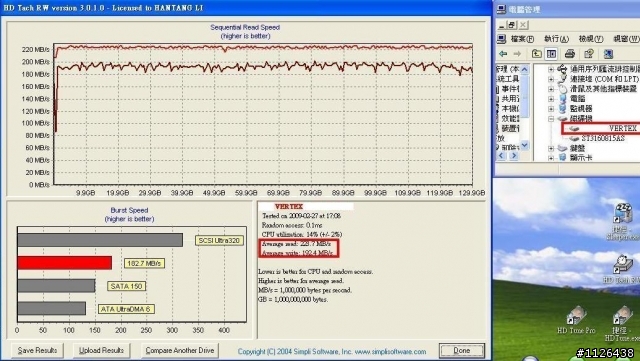Click the left pane scroll right arrow

[514, 156]
